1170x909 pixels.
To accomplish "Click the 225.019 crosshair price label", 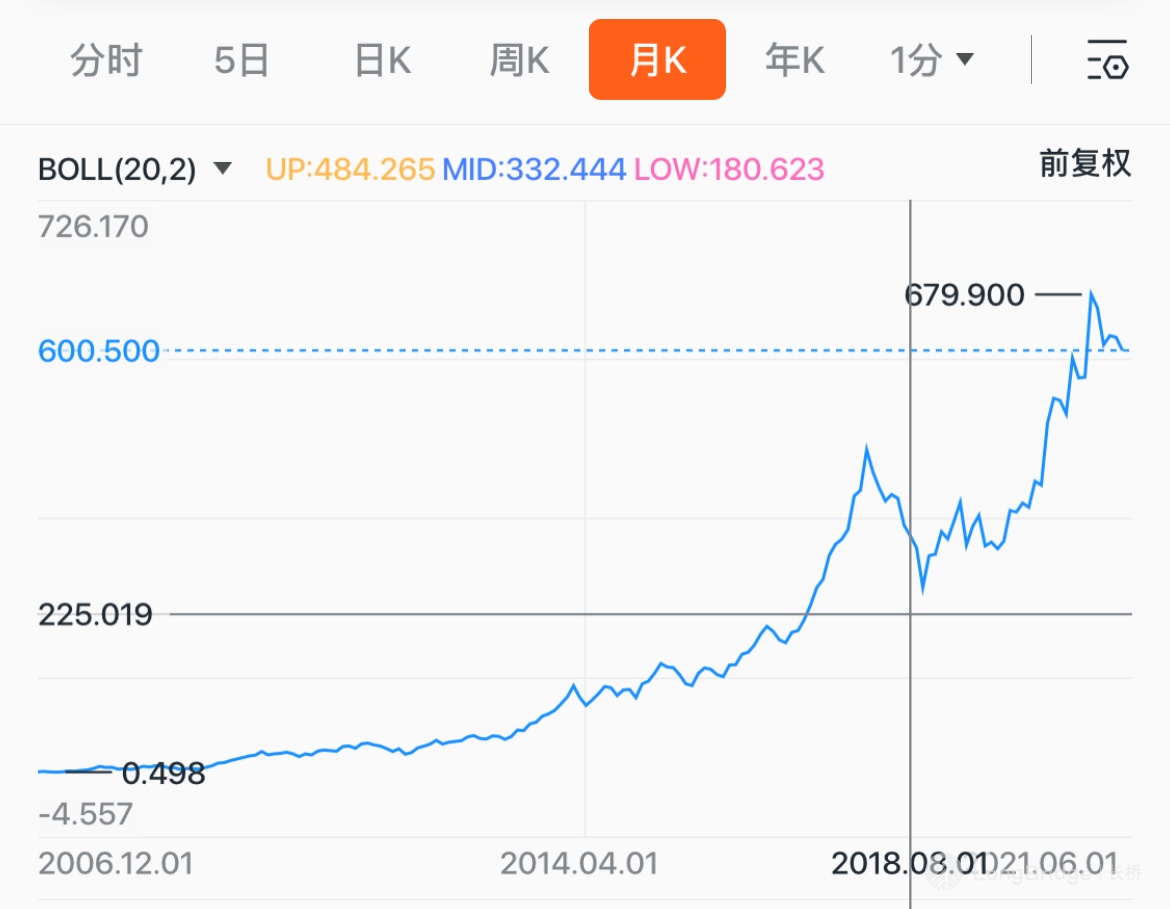I will click(95, 614).
